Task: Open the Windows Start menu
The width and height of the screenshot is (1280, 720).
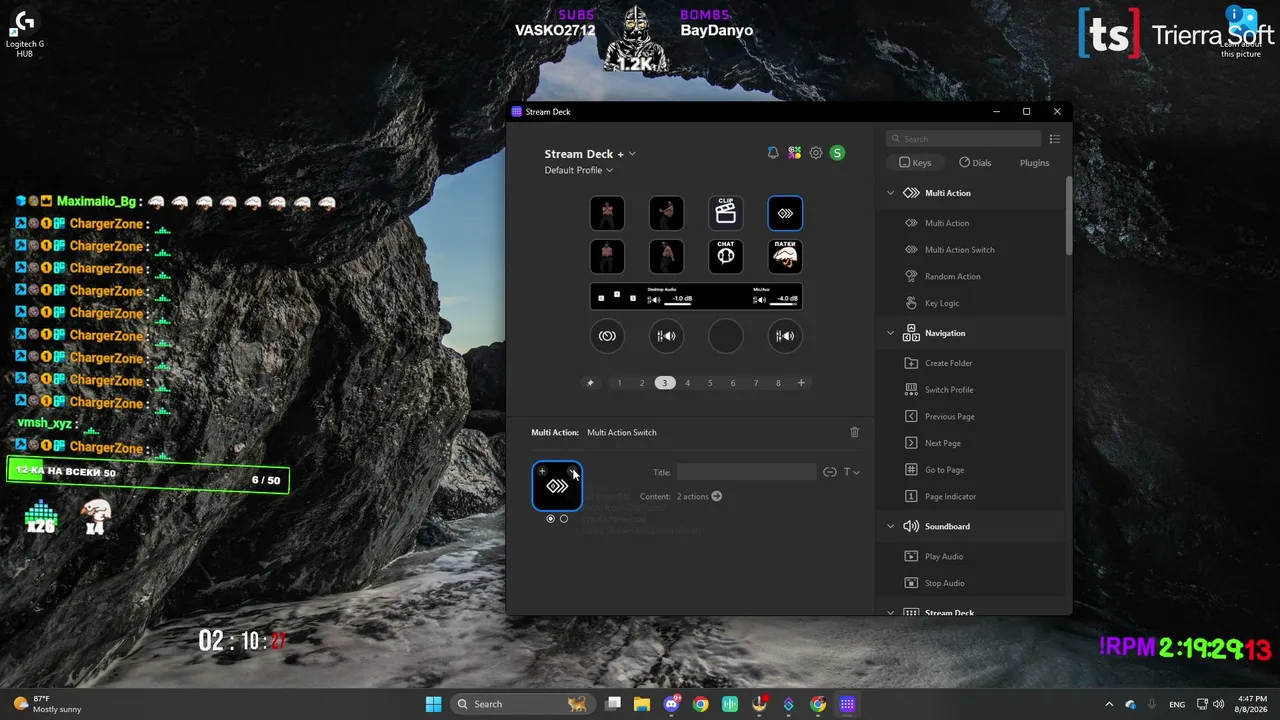Action: click(x=433, y=704)
